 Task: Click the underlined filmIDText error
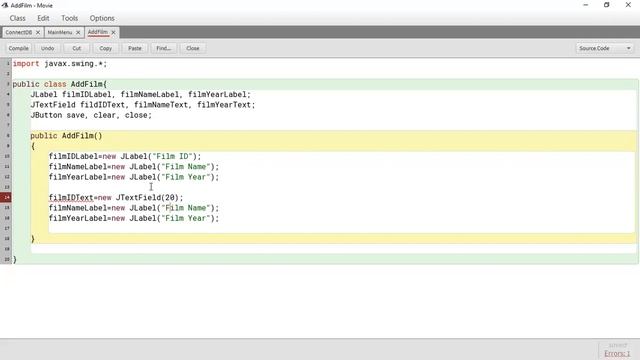pos(71,198)
